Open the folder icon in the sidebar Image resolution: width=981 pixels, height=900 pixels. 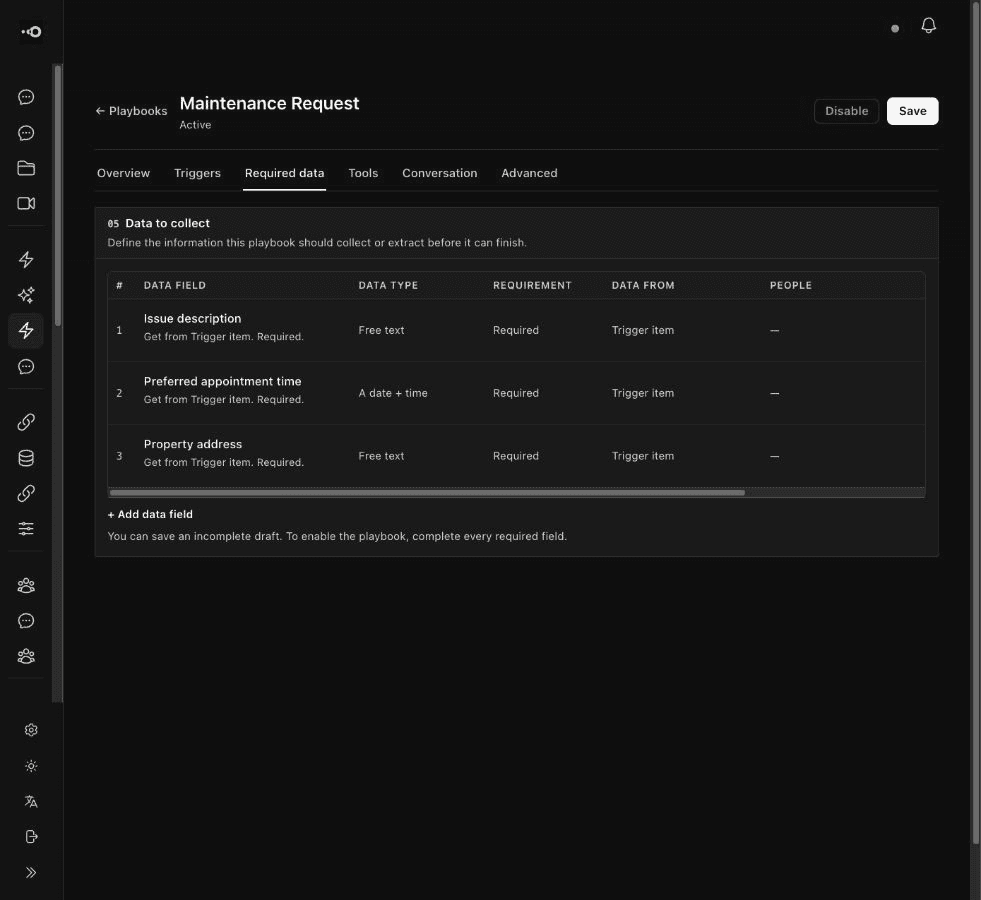pos(26,168)
